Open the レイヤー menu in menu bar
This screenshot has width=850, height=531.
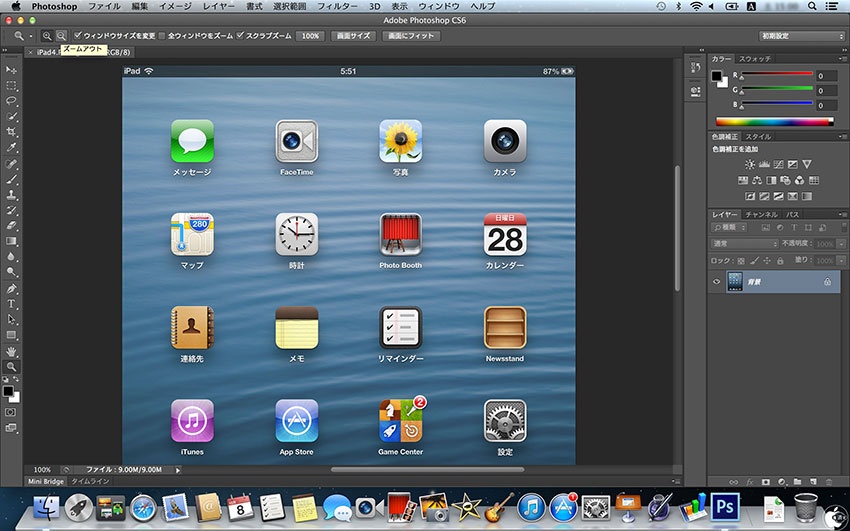pyautogui.click(x=218, y=6)
